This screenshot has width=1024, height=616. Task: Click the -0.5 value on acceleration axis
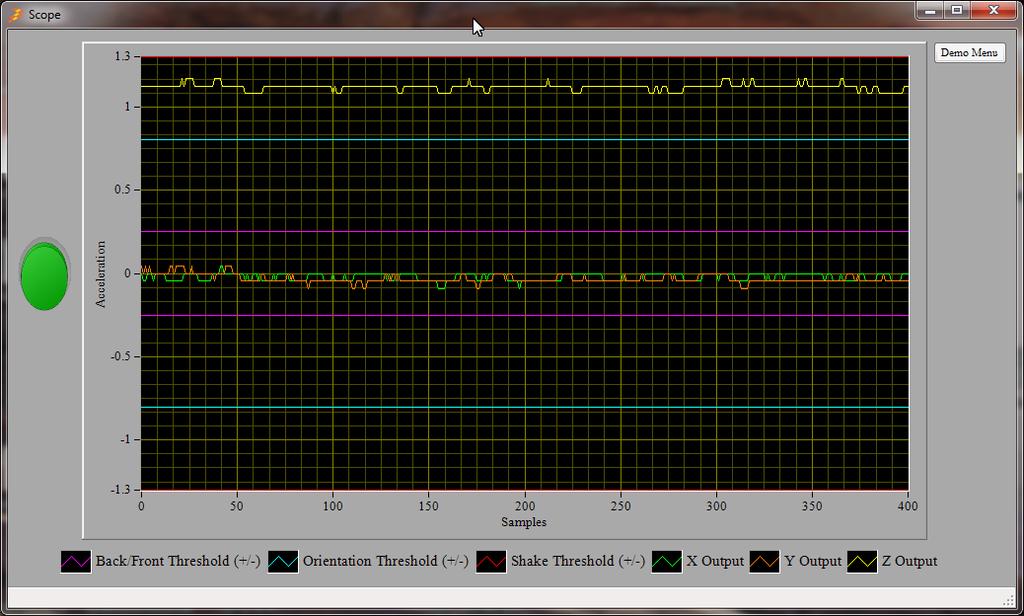click(121, 357)
